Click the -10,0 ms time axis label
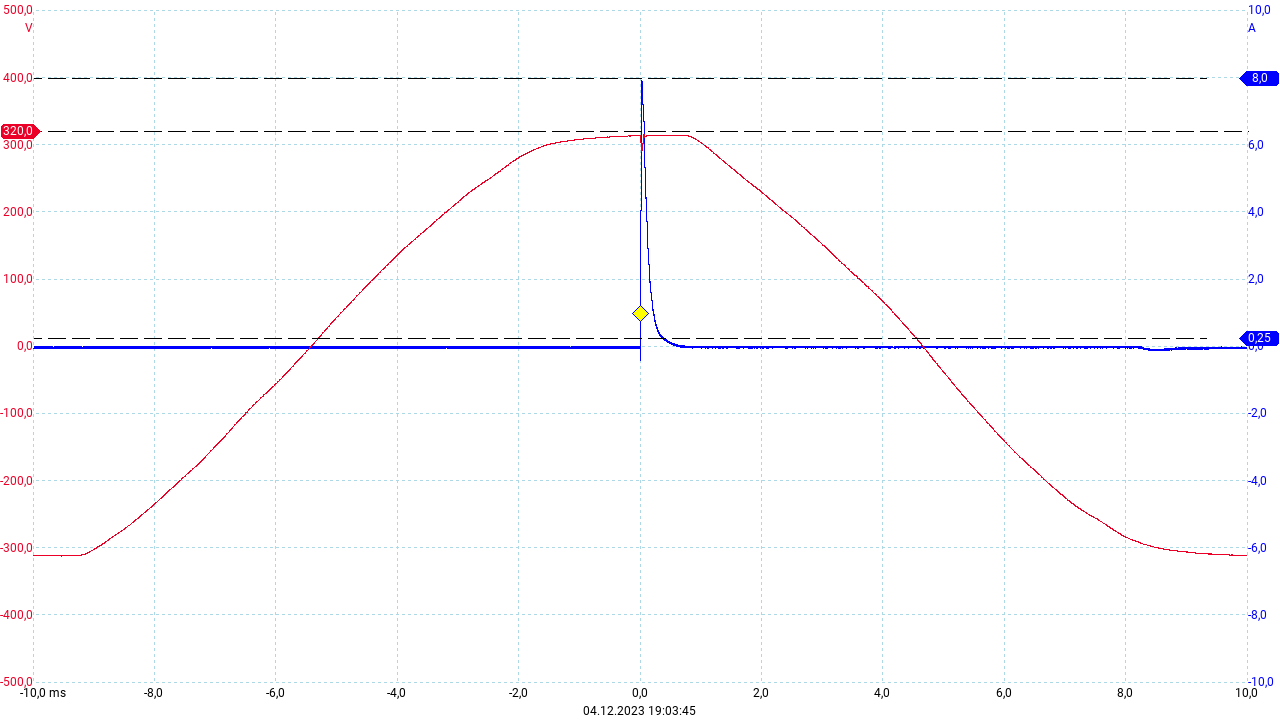Viewport: 1280px width, 720px height. pos(42,692)
